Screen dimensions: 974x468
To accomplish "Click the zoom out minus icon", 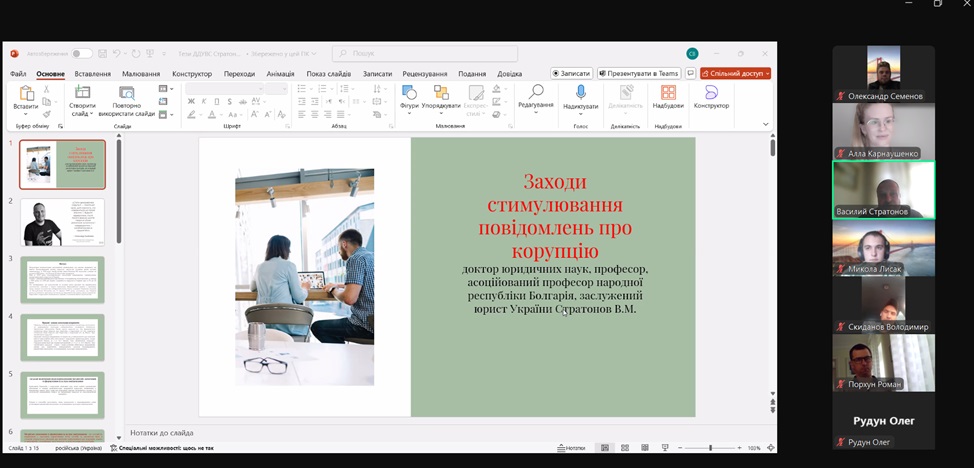I will (x=680, y=447).
